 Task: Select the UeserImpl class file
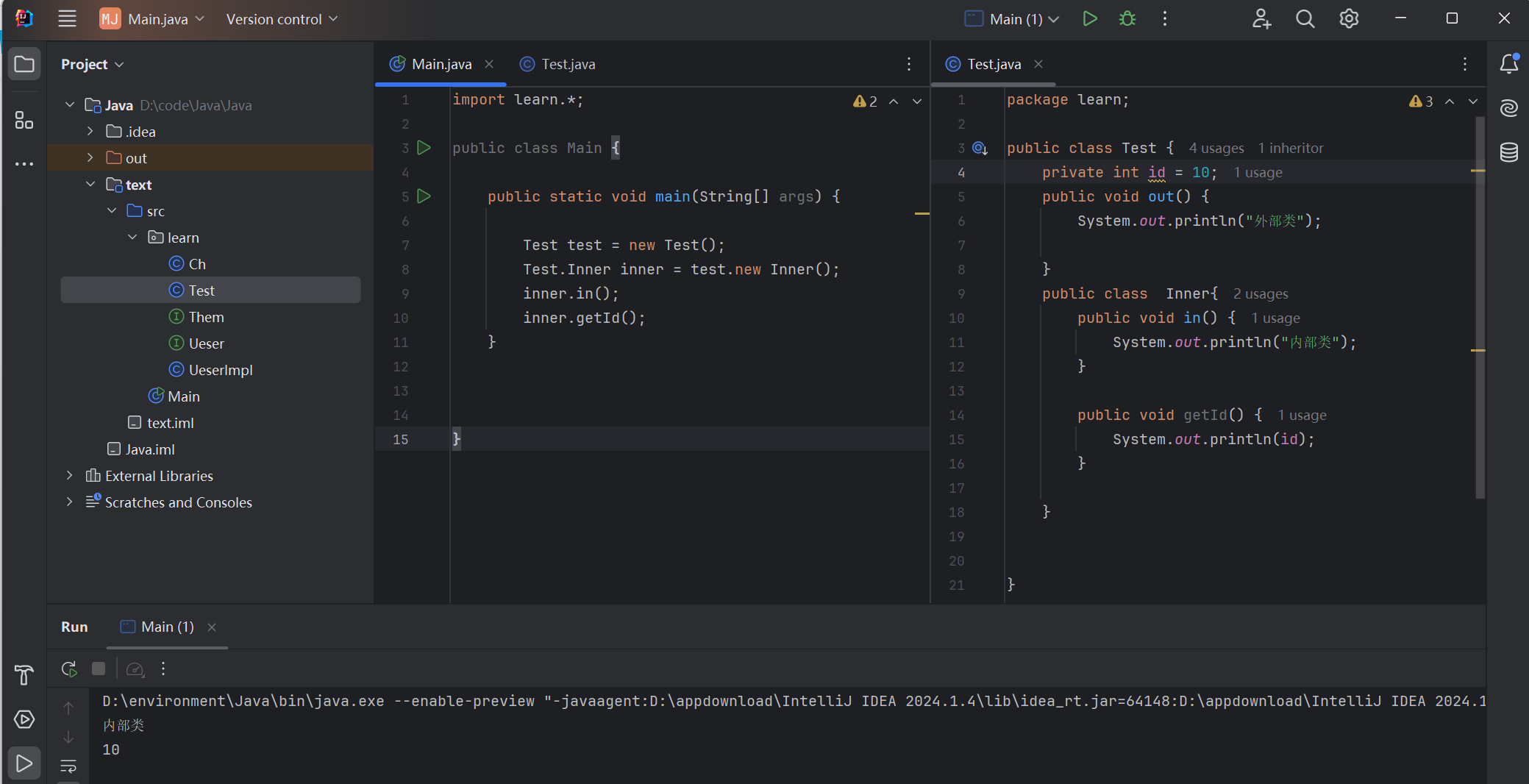pyautogui.click(x=210, y=370)
